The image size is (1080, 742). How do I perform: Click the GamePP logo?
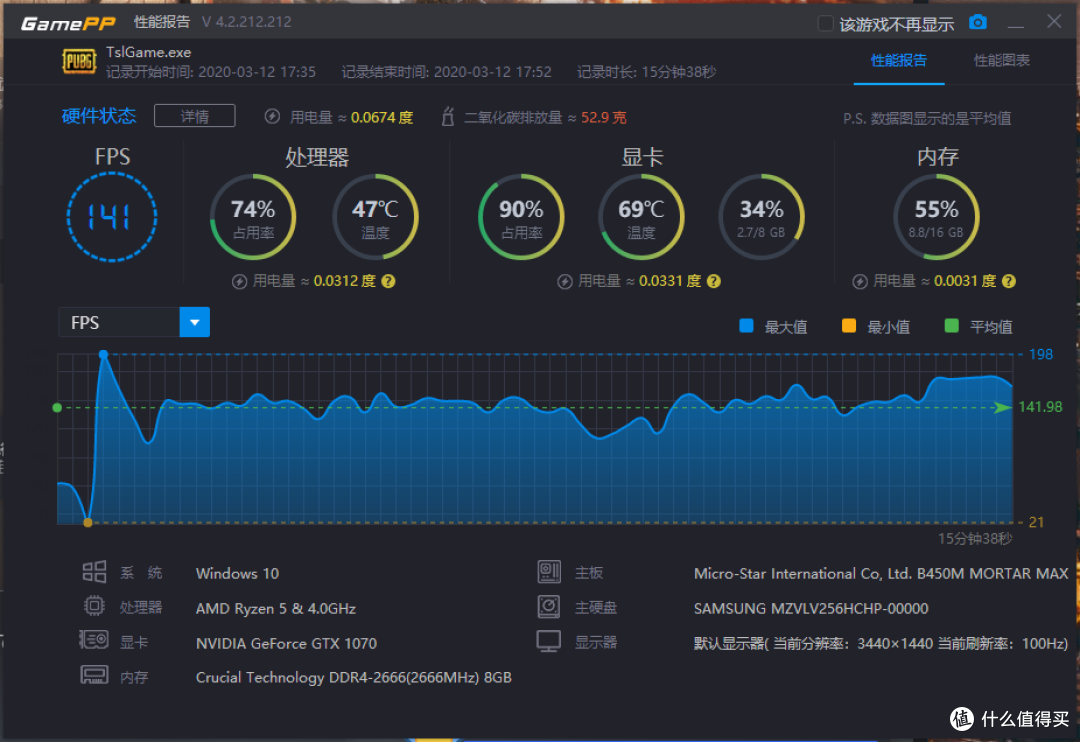(68, 23)
